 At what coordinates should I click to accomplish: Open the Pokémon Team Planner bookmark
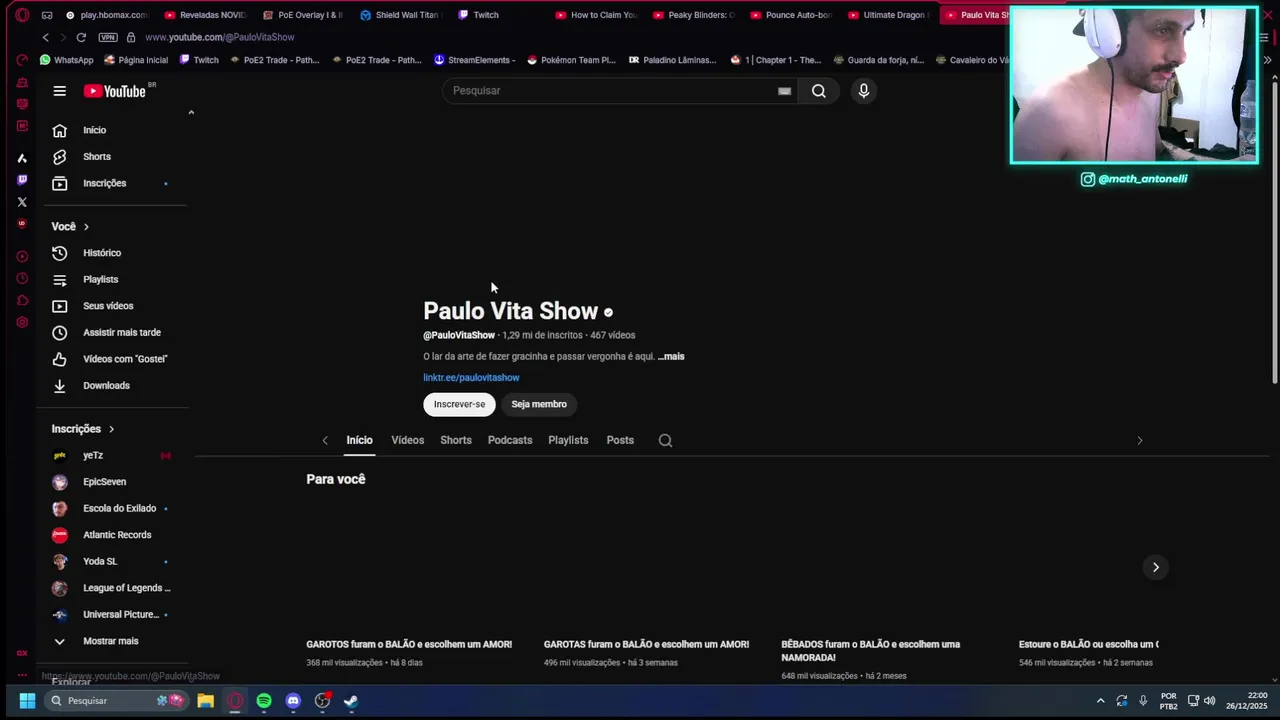click(x=571, y=60)
